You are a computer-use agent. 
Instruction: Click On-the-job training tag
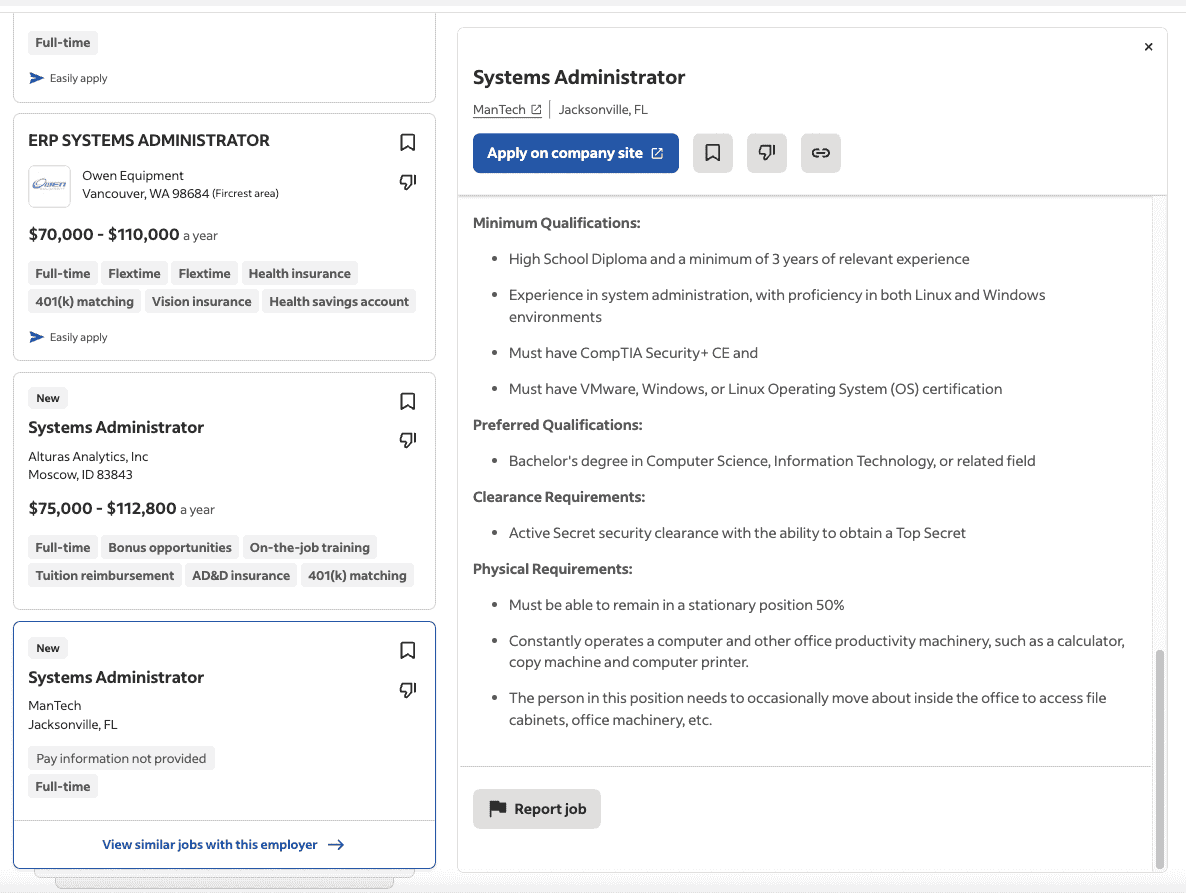(310, 547)
